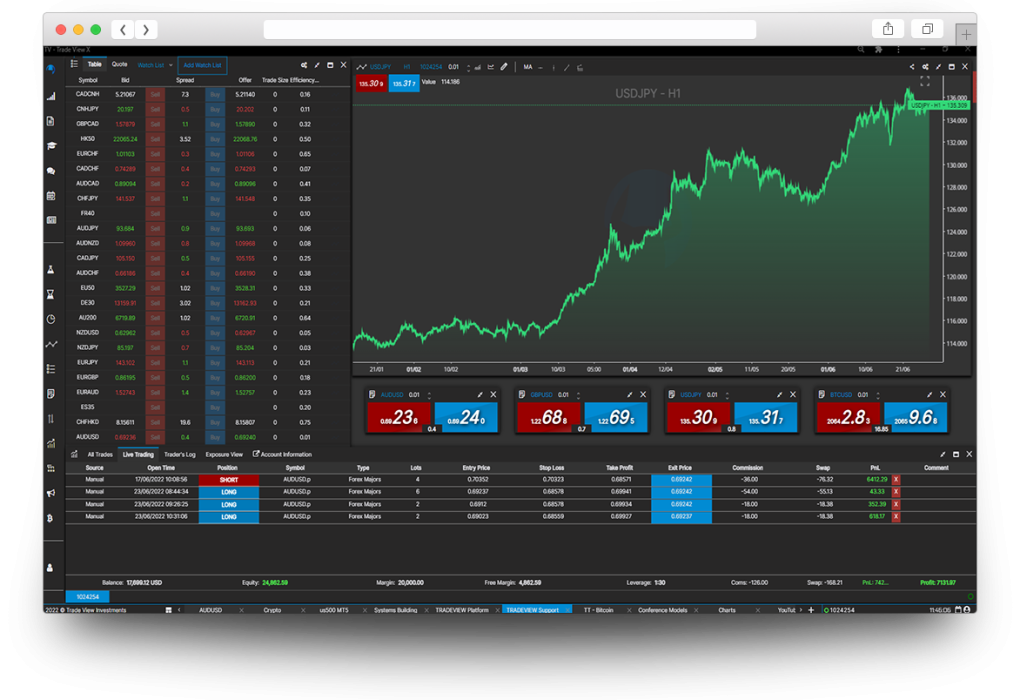The height and width of the screenshot is (700, 1020).
Task: Open the chat bubbles icon in sidebar
Action: coord(51,171)
